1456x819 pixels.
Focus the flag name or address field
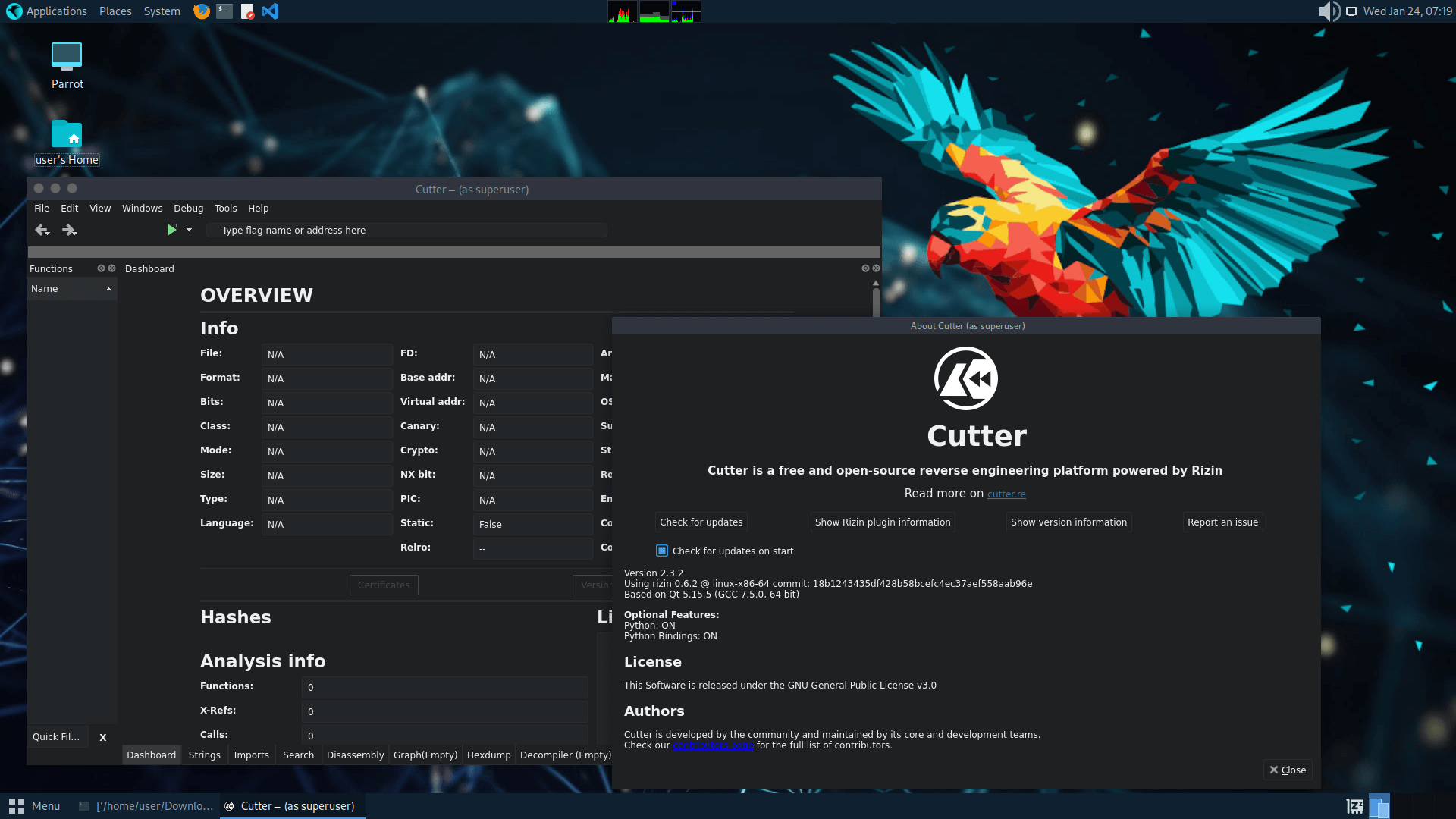pos(407,230)
